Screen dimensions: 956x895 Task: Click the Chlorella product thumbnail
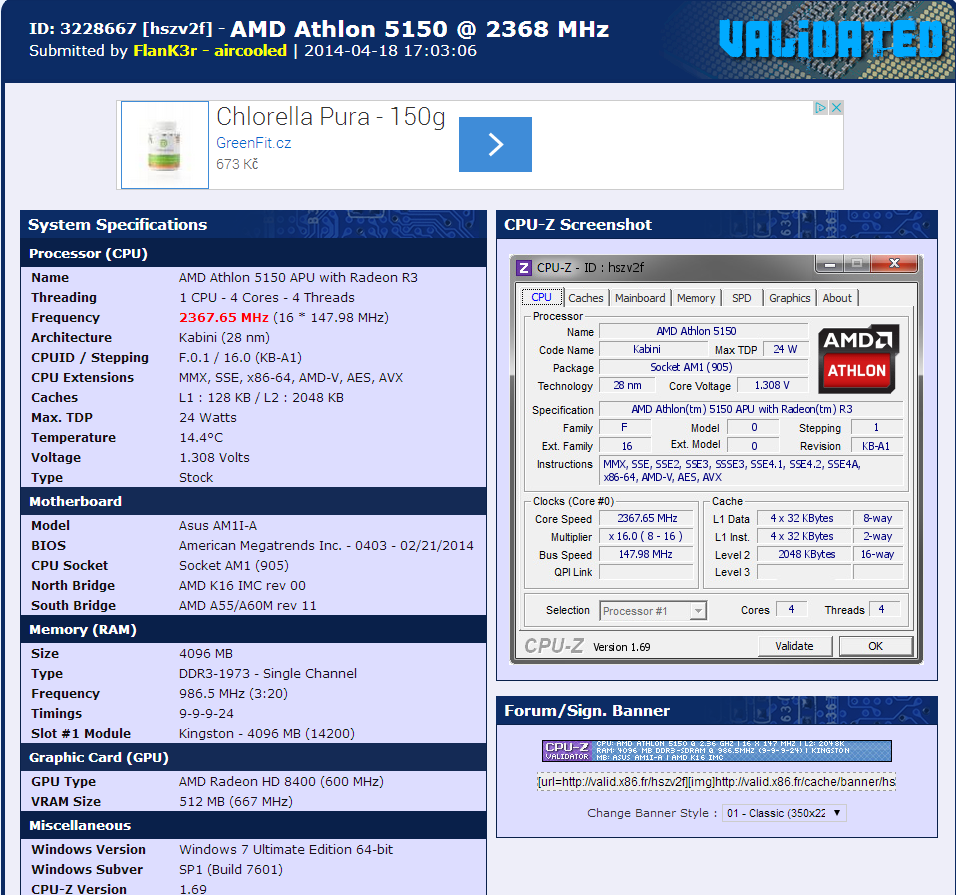pos(165,145)
